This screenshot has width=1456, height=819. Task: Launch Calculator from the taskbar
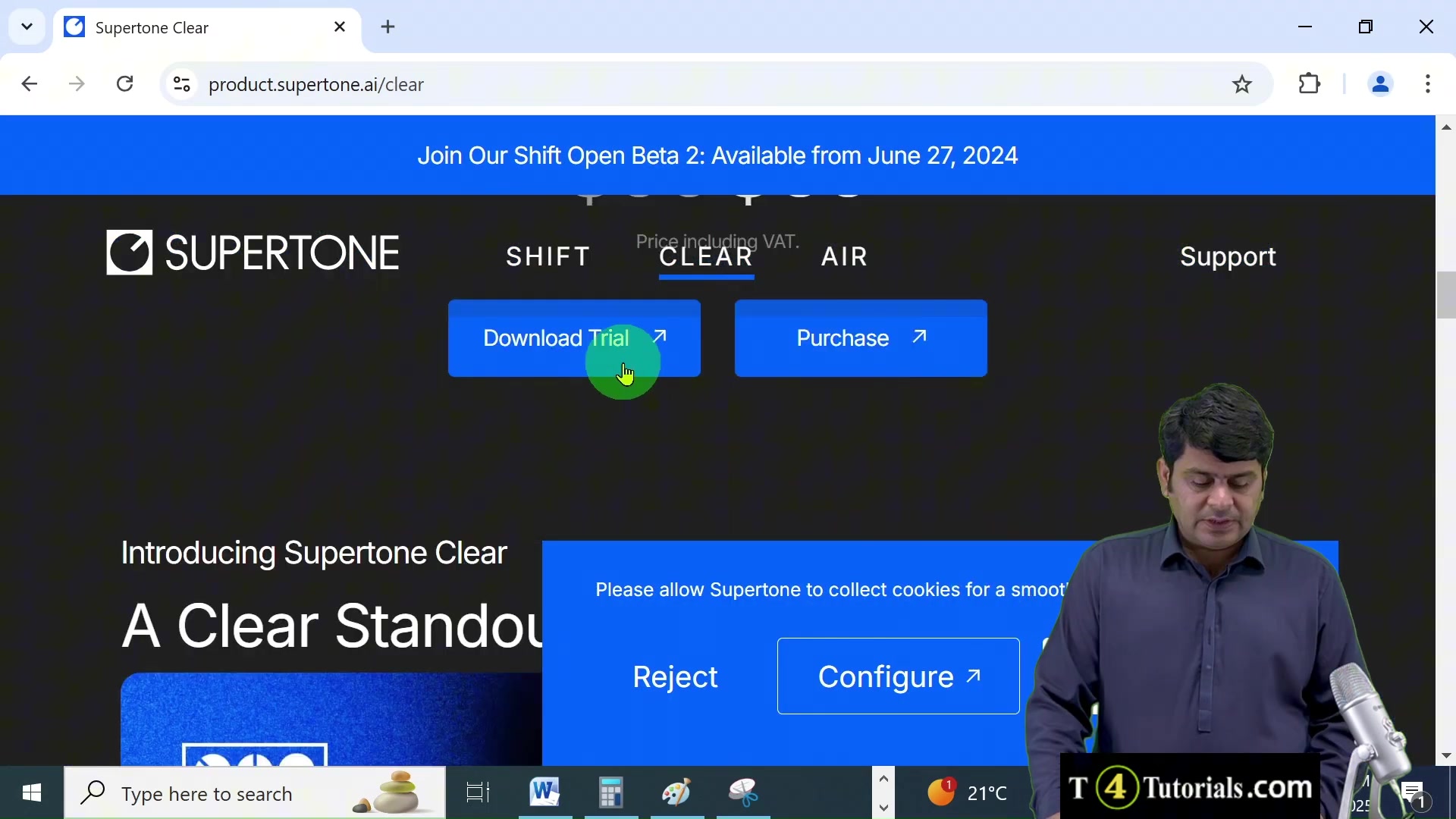click(x=610, y=792)
